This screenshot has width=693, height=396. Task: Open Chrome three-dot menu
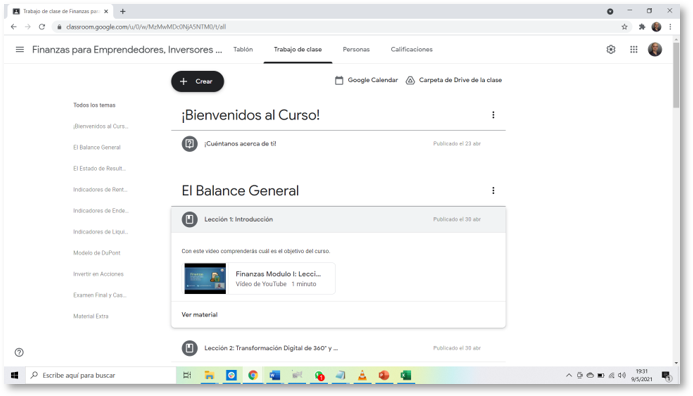670,27
